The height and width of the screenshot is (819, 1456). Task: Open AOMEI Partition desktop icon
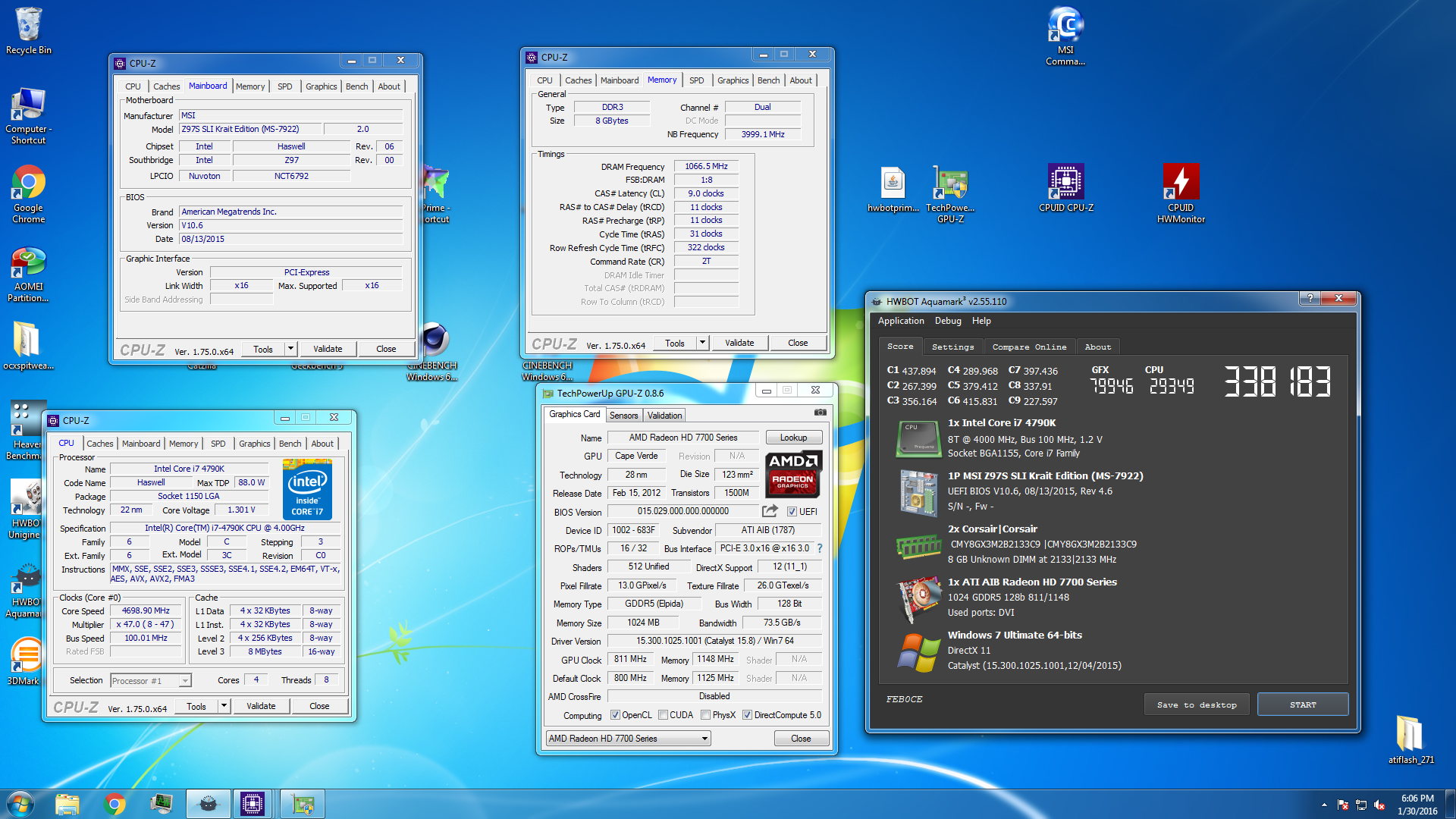click(29, 275)
